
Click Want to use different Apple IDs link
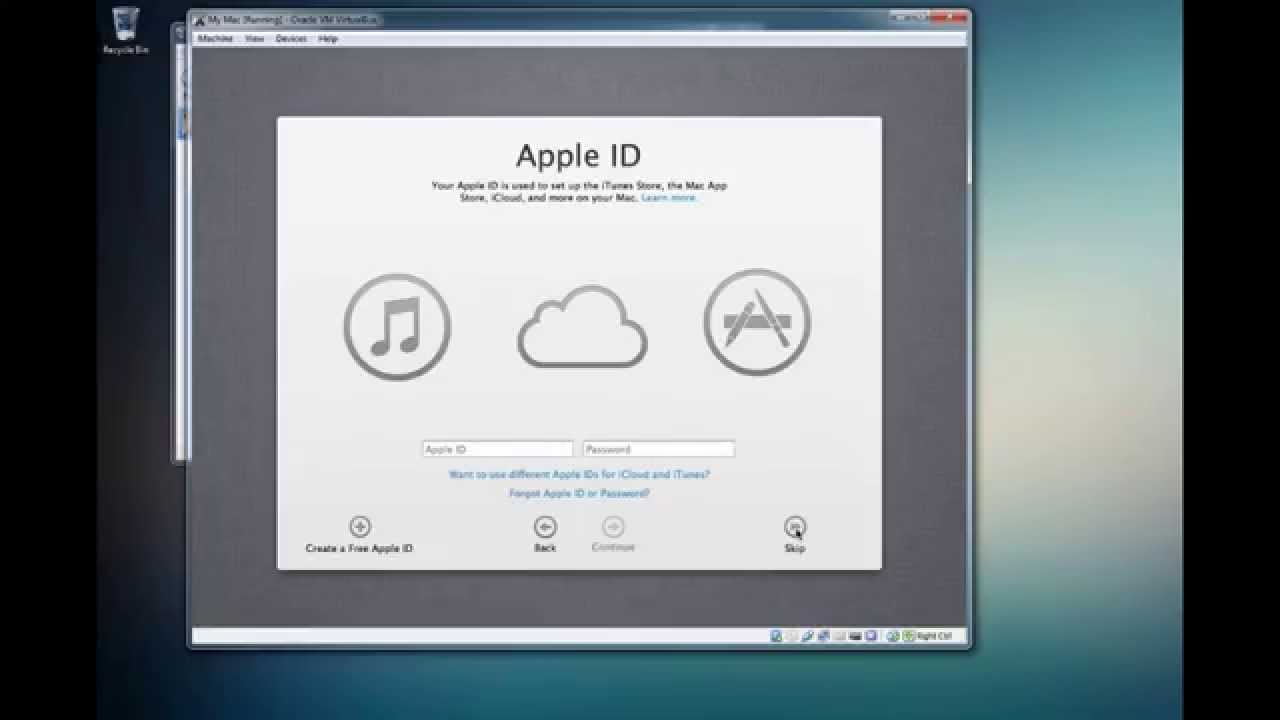(579, 475)
